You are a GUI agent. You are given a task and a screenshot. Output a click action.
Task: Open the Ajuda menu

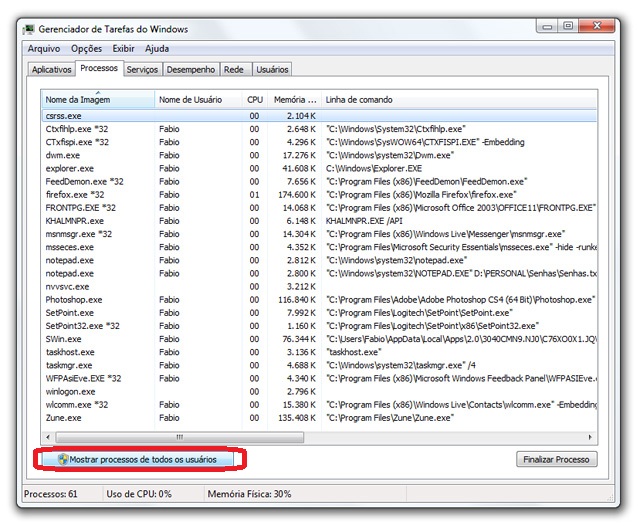(157, 49)
